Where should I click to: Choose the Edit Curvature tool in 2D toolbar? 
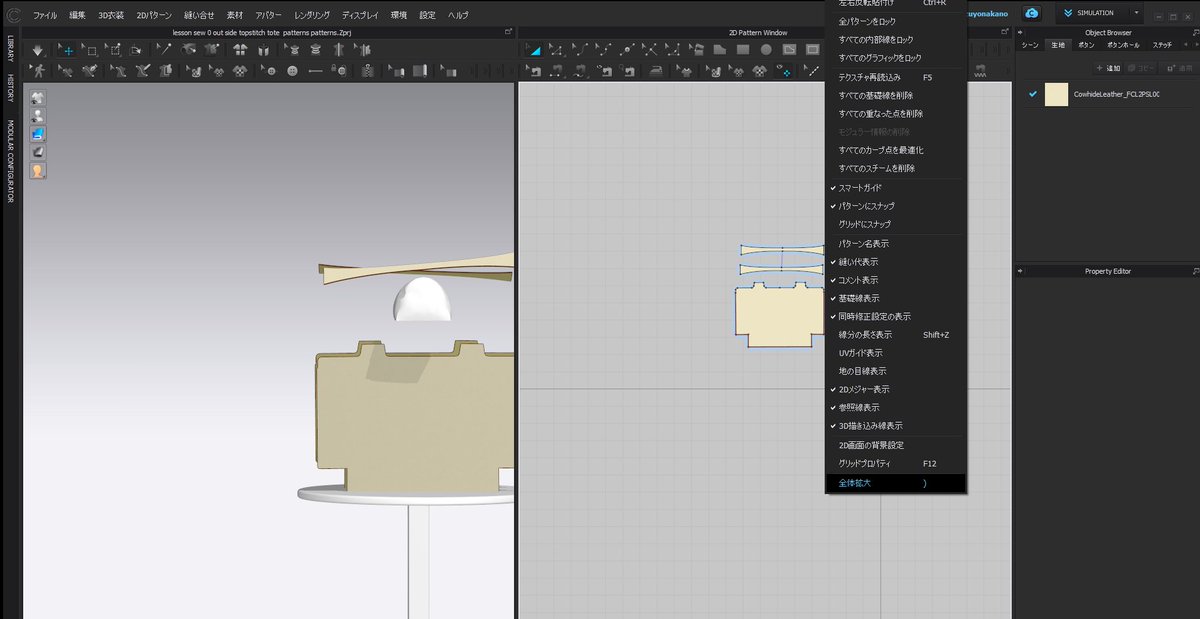coord(580,49)
